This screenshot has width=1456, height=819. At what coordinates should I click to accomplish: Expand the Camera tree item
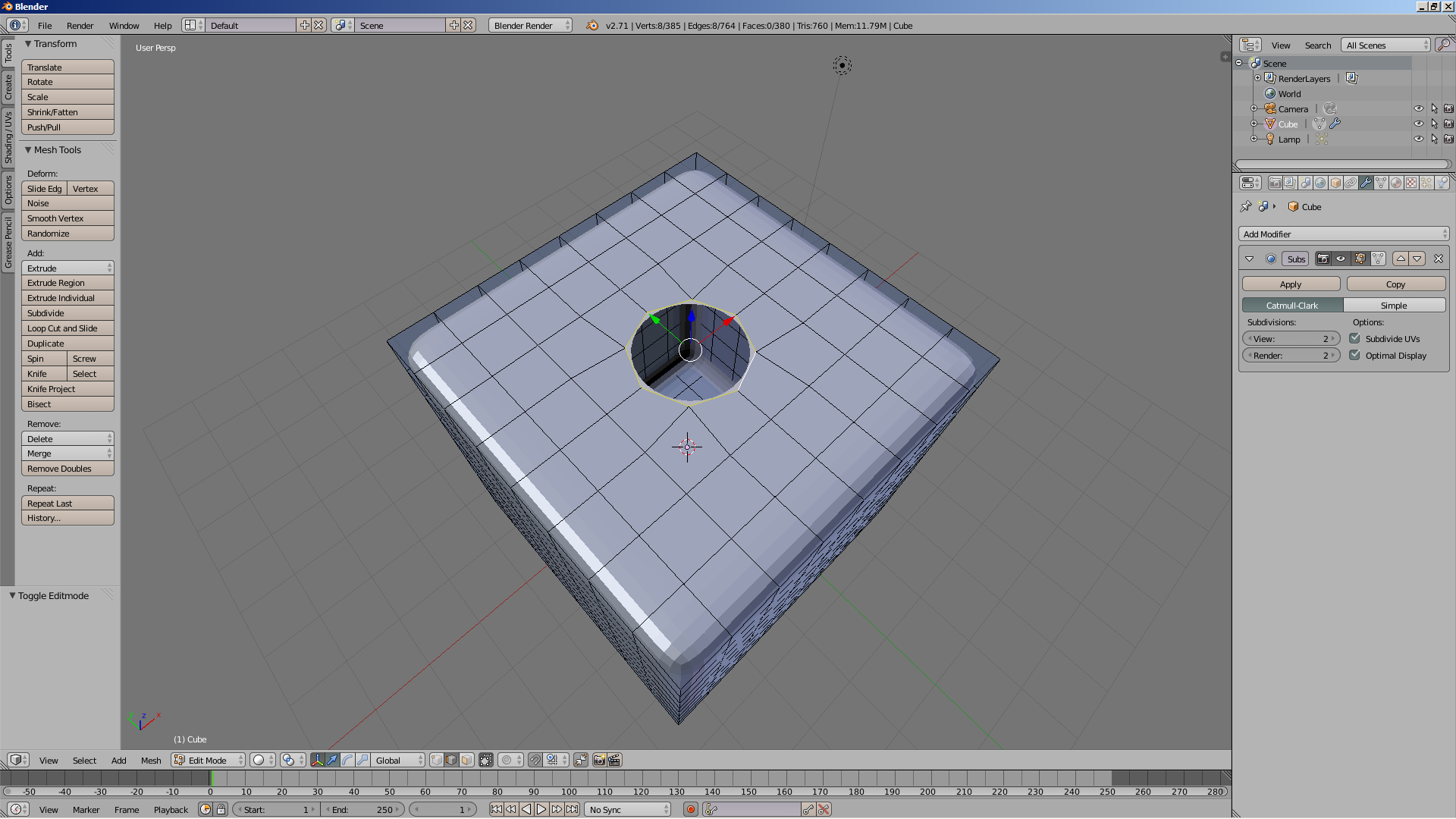(1254, 108)
